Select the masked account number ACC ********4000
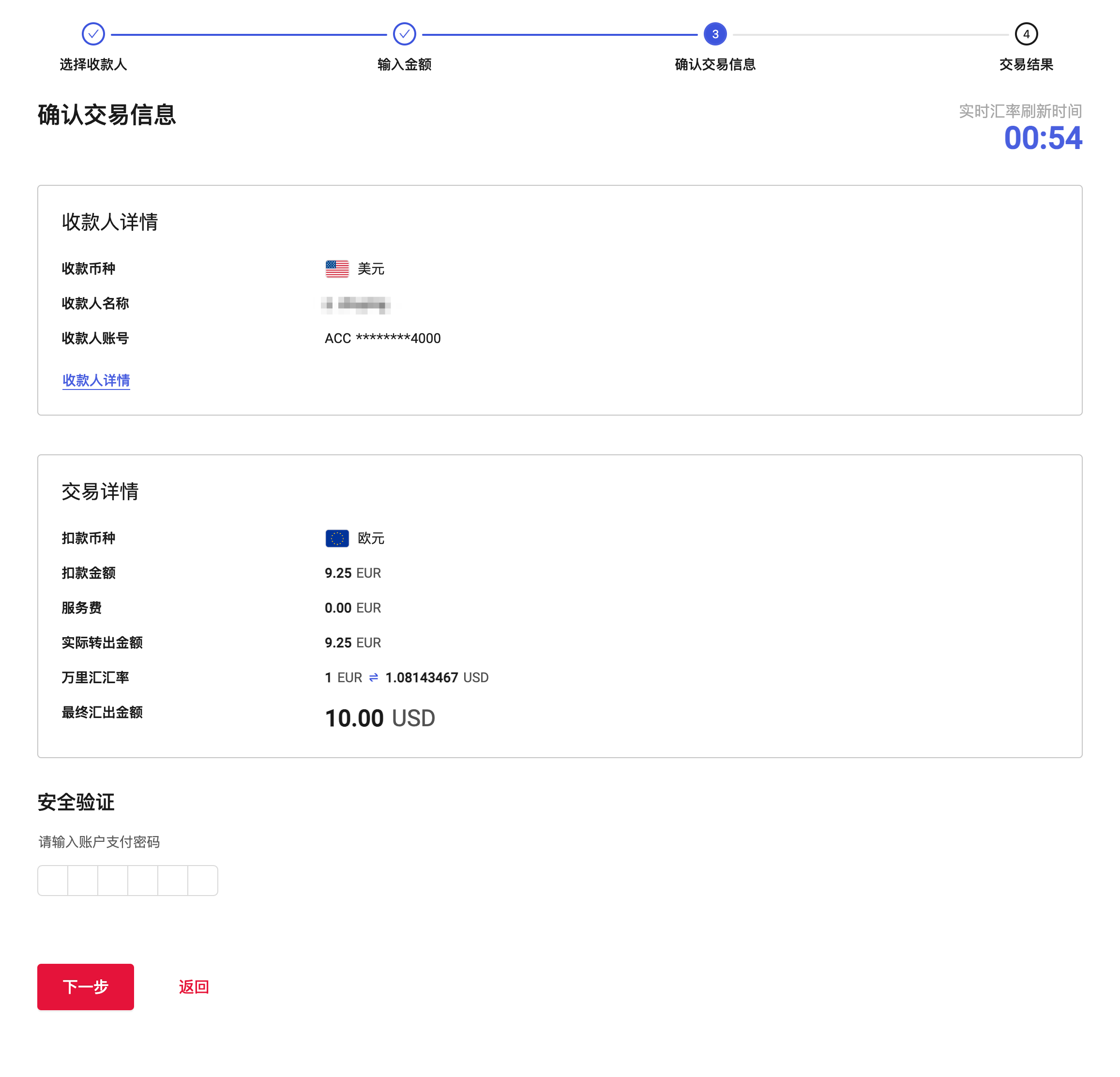 point(382,338)
